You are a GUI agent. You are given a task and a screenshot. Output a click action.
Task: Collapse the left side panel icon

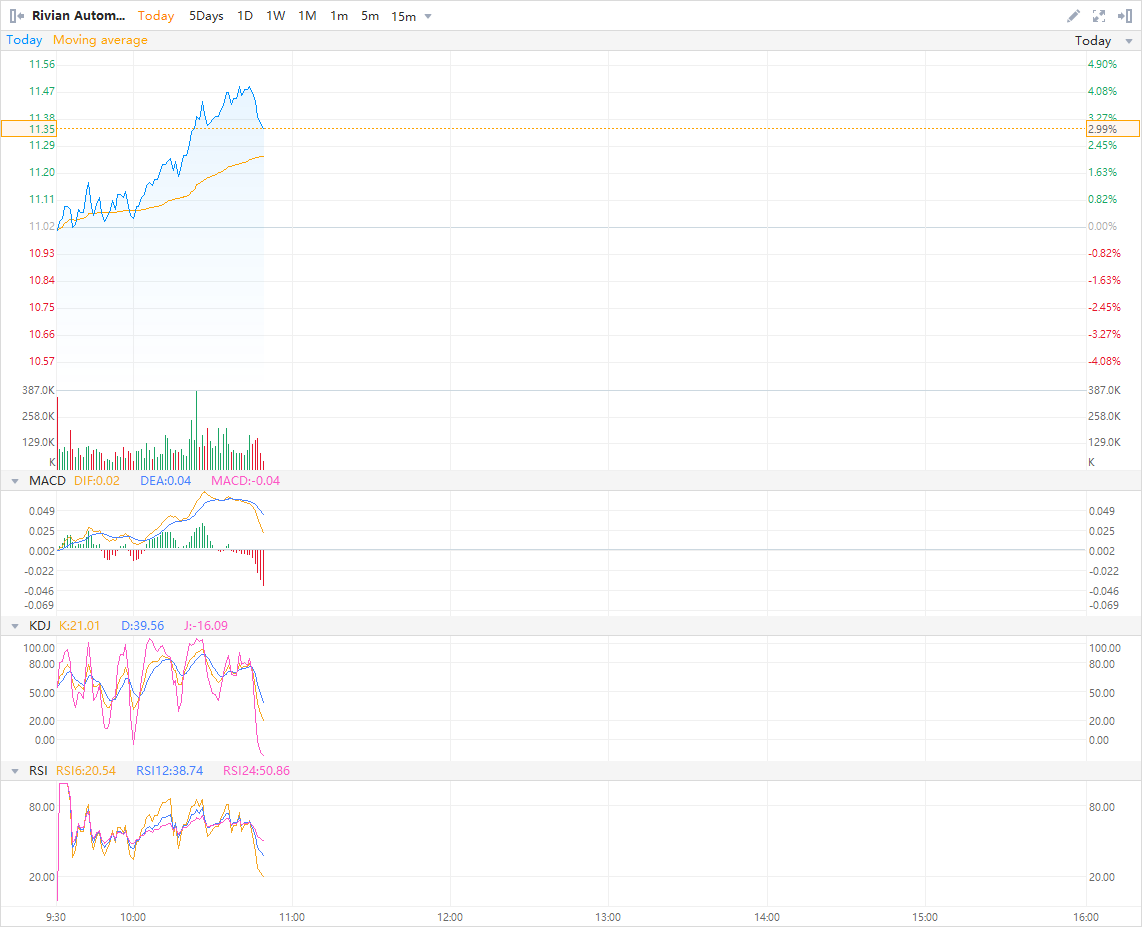pyautogui.click(x=17, y=16)
